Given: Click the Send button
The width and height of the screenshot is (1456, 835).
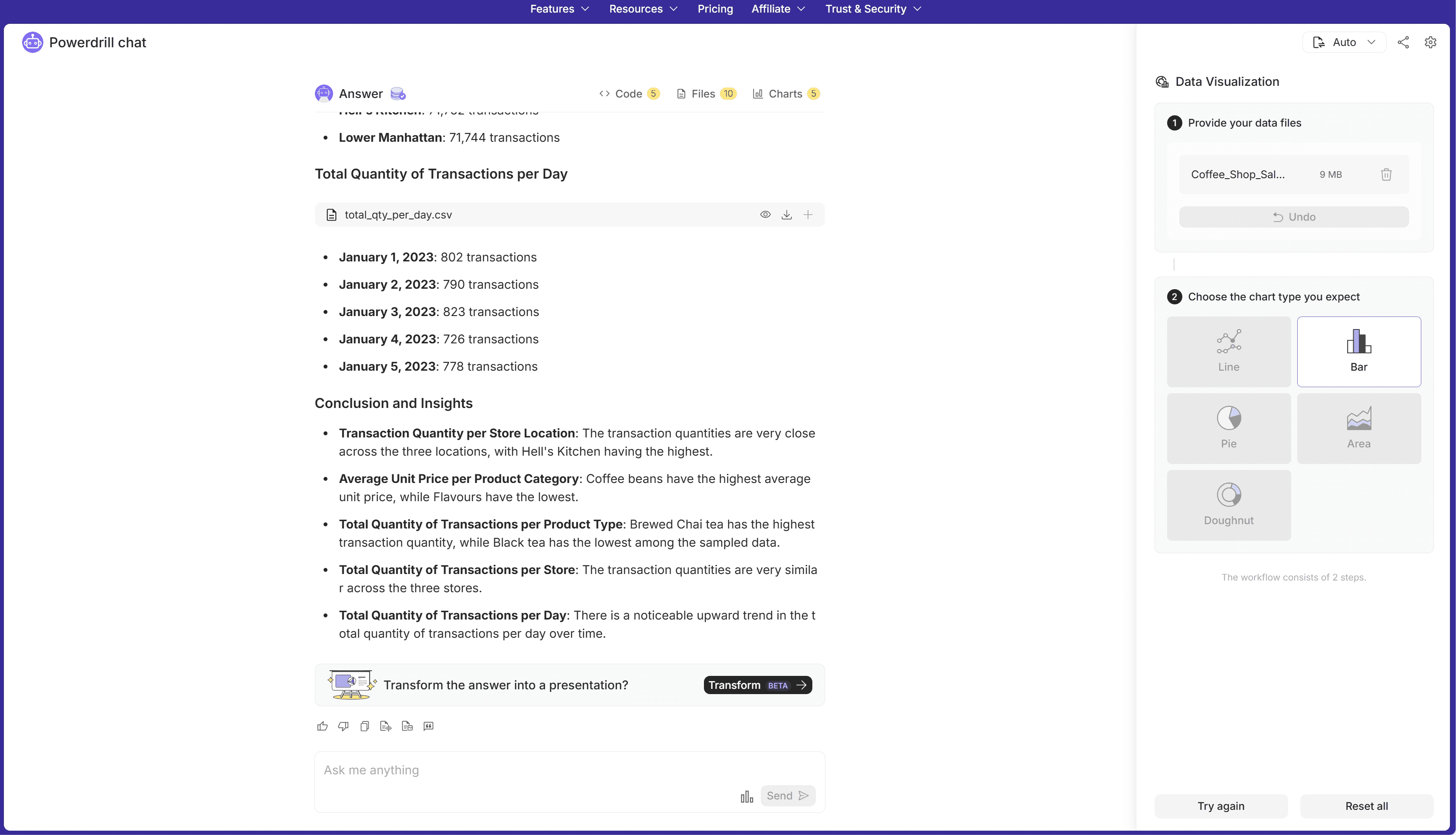Looking at the screenshot, I should click(788, 796).
